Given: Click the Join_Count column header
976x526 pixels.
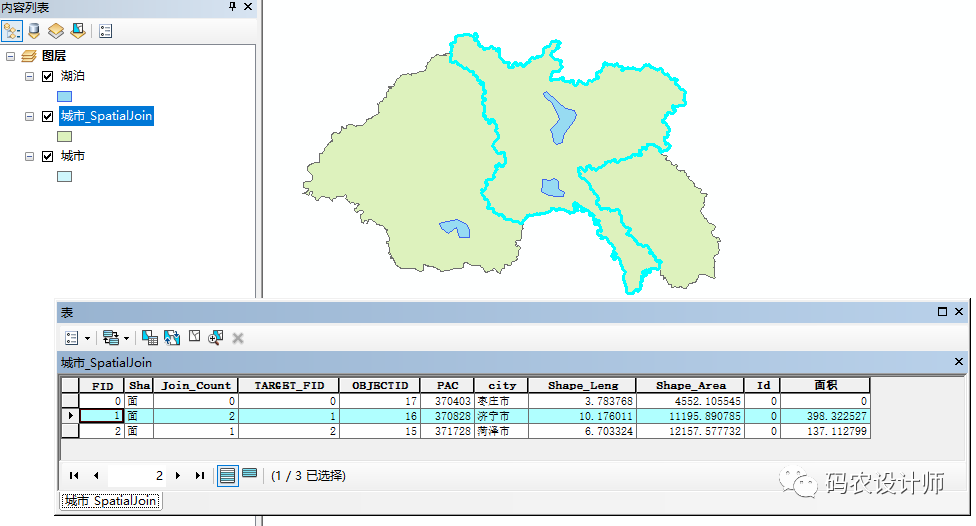Looking at the screenshot, I should pyautogui.click(x=196, y=385).
